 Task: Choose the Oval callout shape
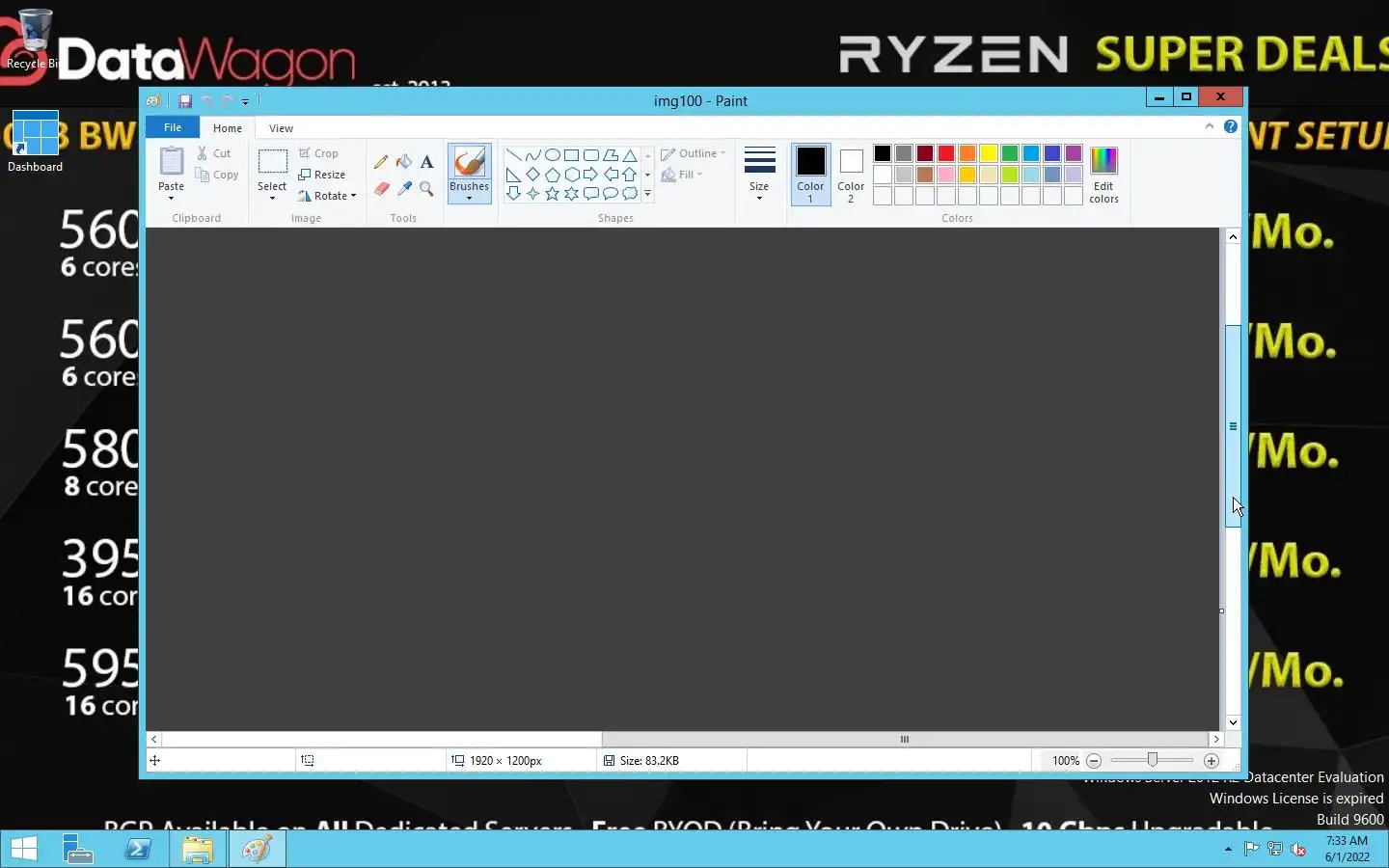(610, 194)
